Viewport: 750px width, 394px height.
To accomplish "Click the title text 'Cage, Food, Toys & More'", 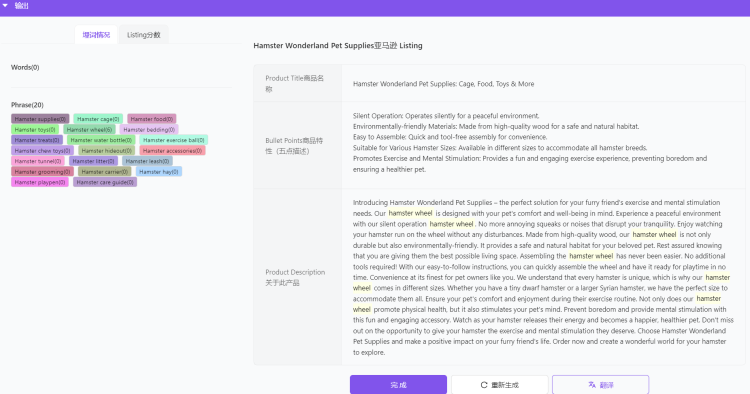I will click(x=496, y=84).
